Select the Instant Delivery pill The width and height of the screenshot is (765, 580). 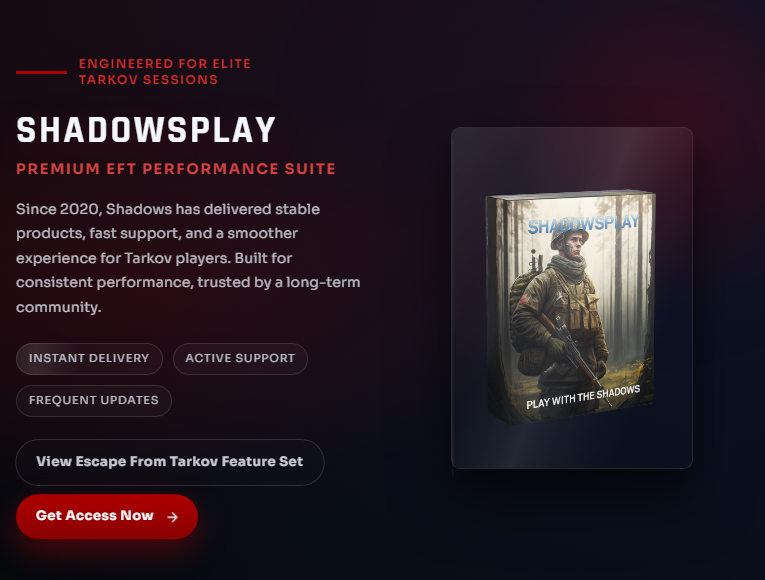[x=89, y=359]
